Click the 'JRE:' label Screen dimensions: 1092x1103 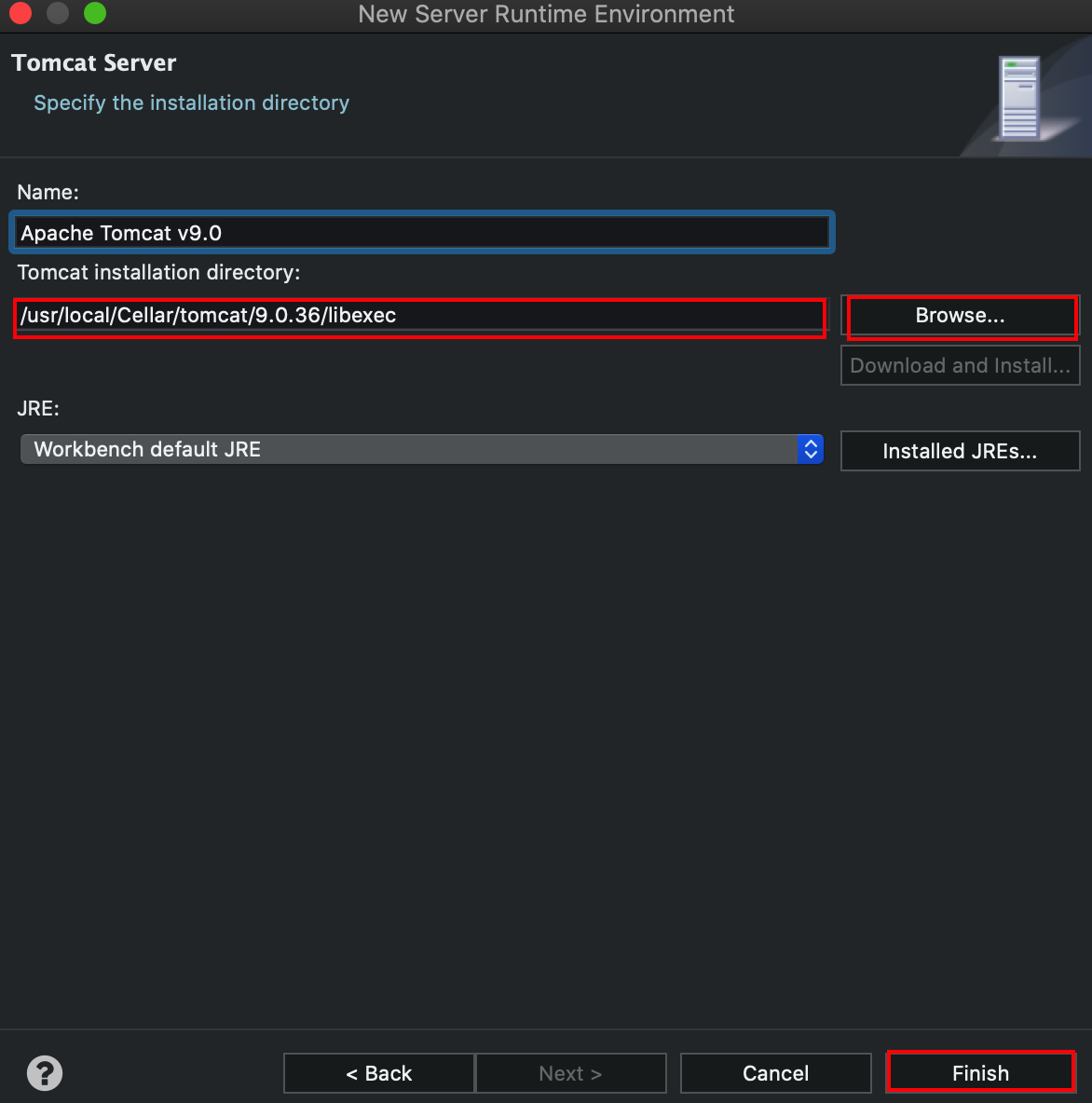point(38,409)
